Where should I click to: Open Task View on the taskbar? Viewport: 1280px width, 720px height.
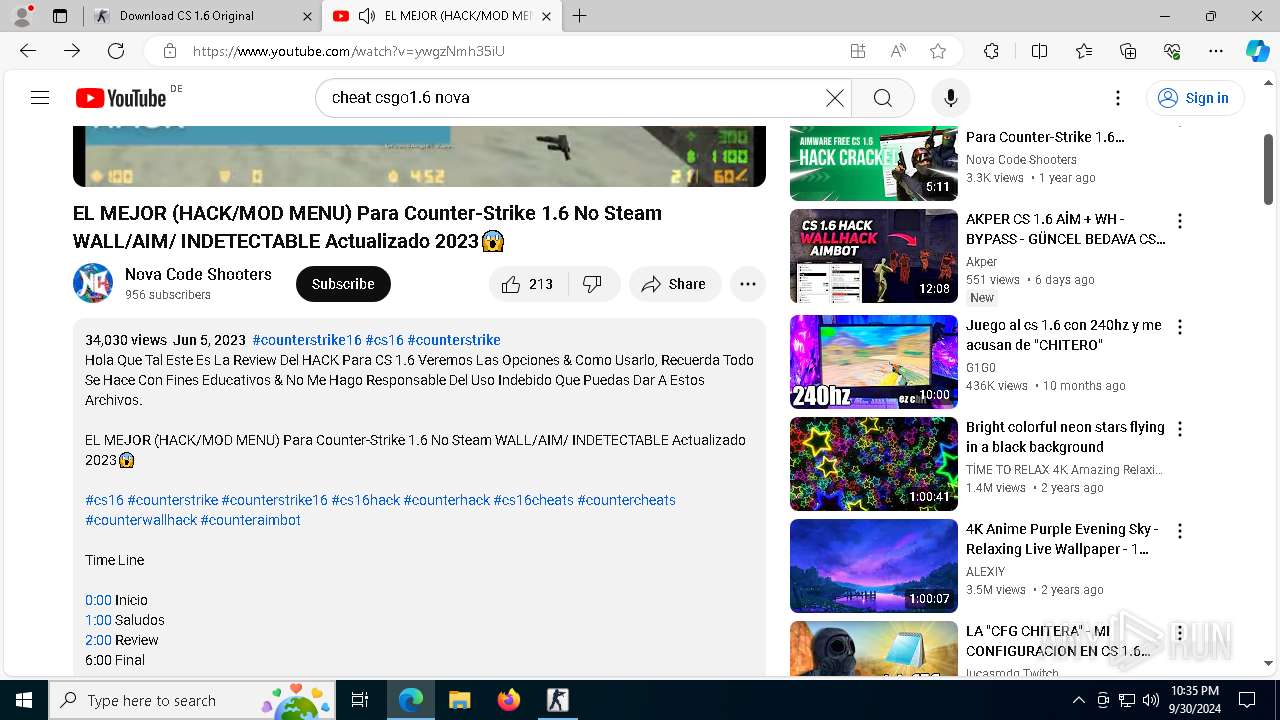(x=360, y=700)
